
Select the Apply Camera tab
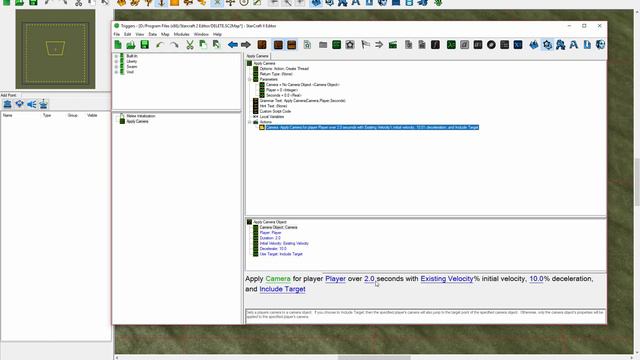(x=258, y=56)
